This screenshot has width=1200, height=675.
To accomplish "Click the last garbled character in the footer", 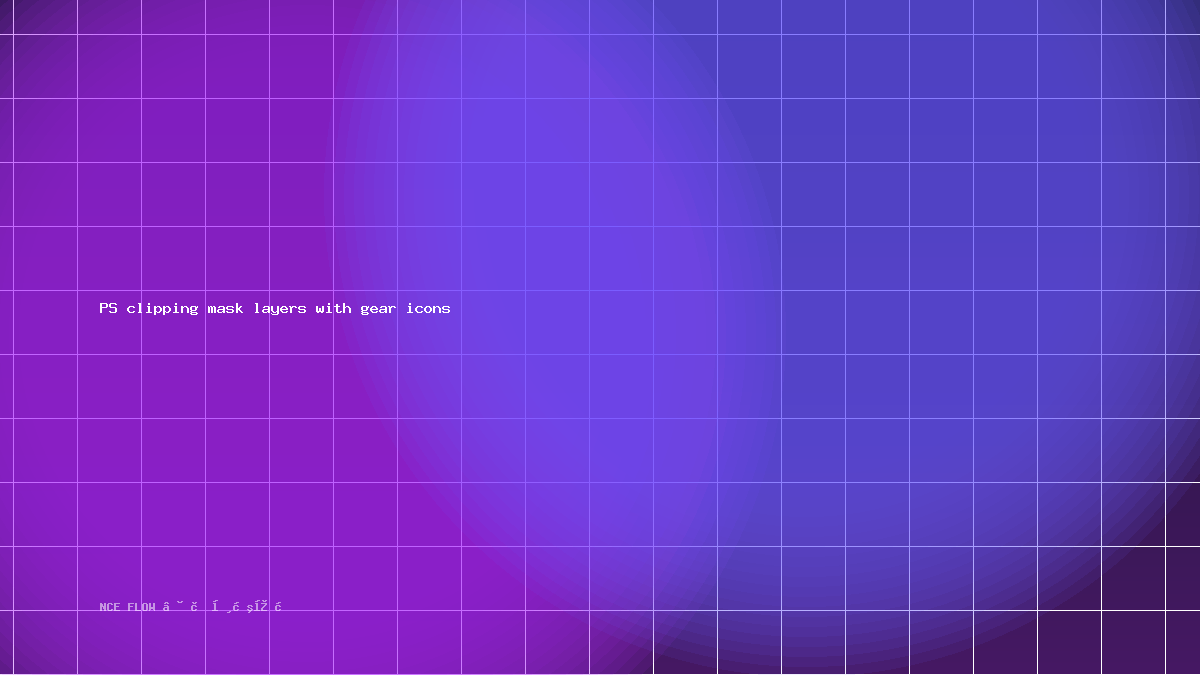I will (x=279, y=607).
